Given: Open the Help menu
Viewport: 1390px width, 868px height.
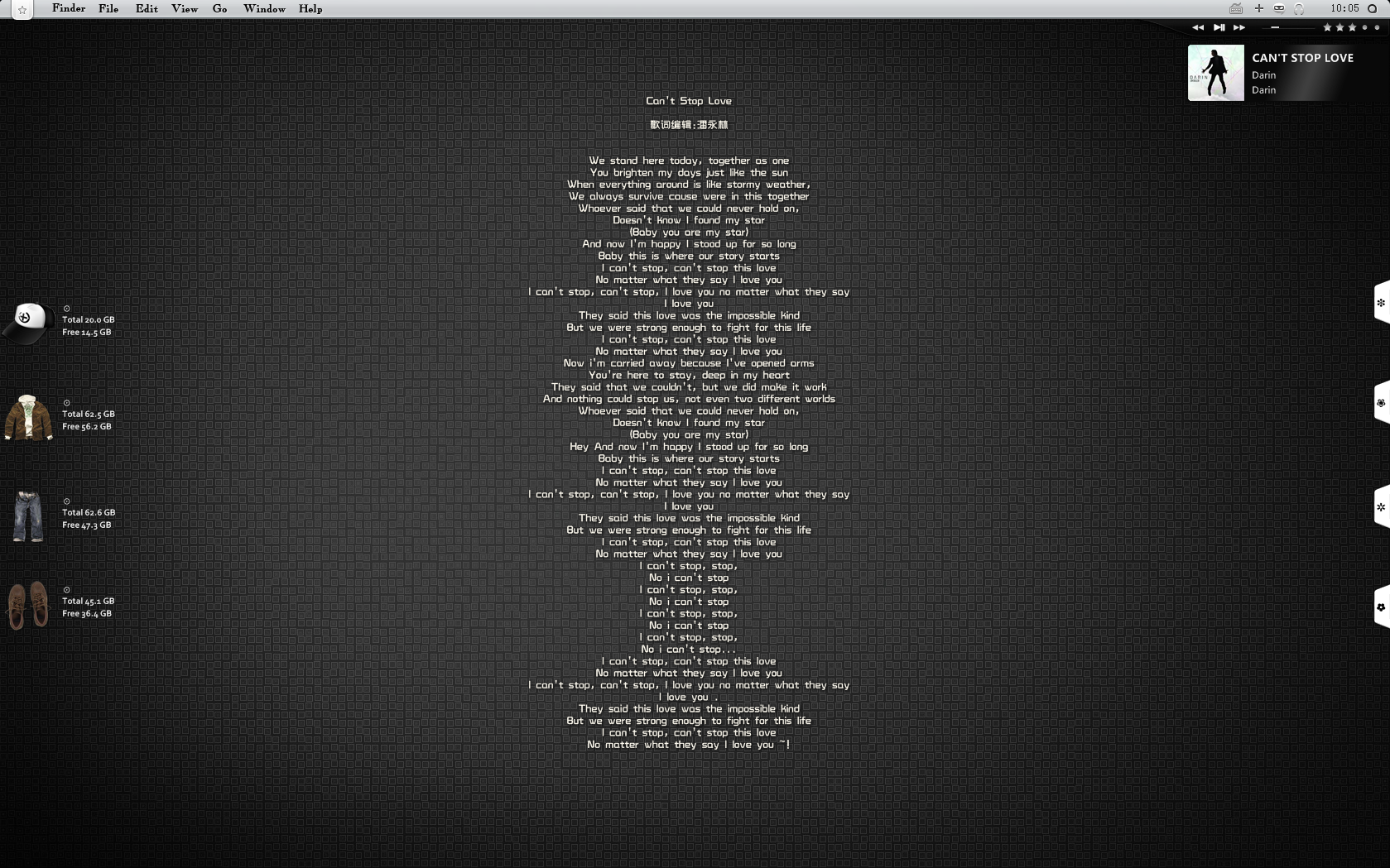Looking at the screenshot, I should click(x=310, y=8).
